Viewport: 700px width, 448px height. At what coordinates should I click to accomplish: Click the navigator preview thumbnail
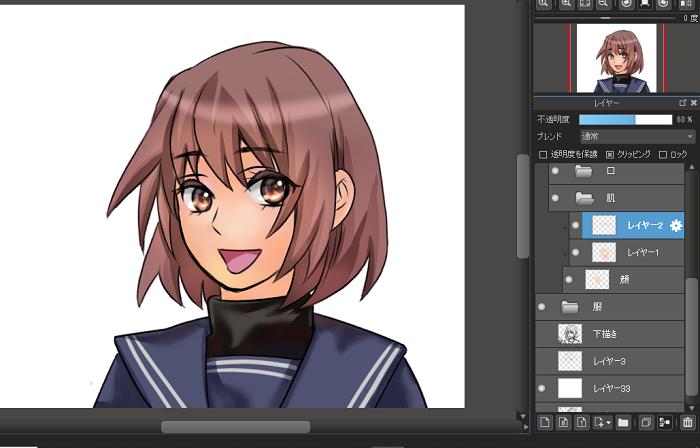pyautogui.click(x=614, y=58)
